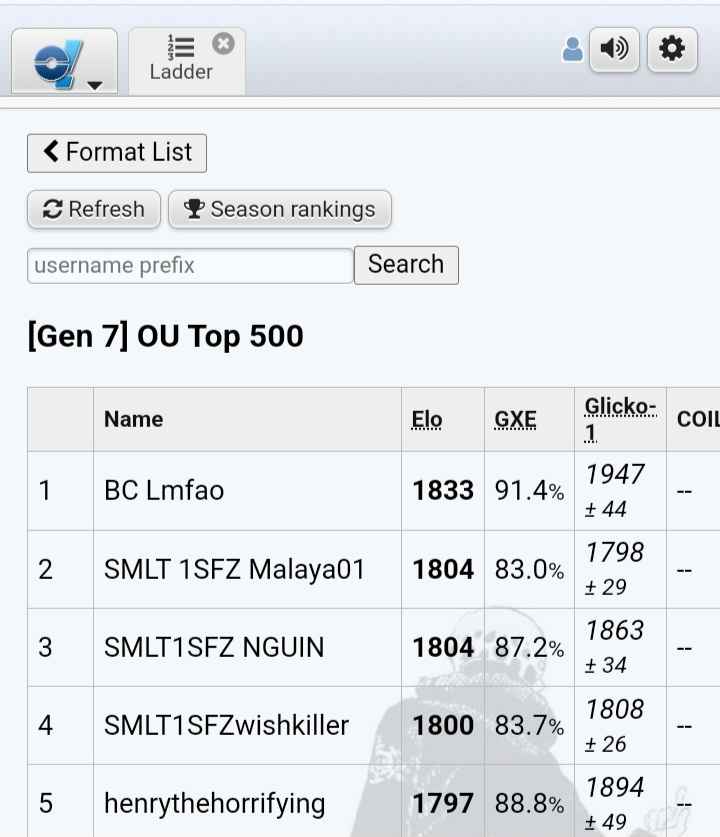
Task: Open player BC Lmfao's entry
Action: click(164, 491)
